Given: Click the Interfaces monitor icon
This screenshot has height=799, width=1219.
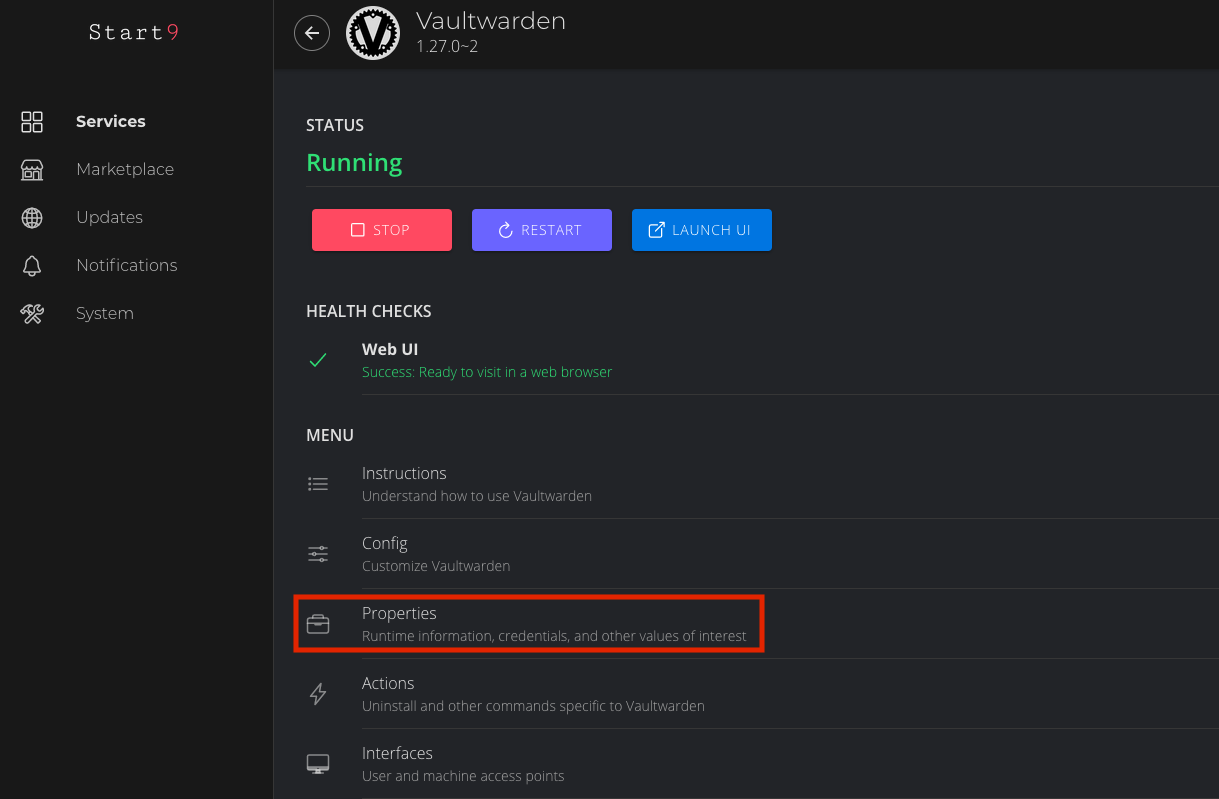Looking at the screenshot, I should point(318,764).
